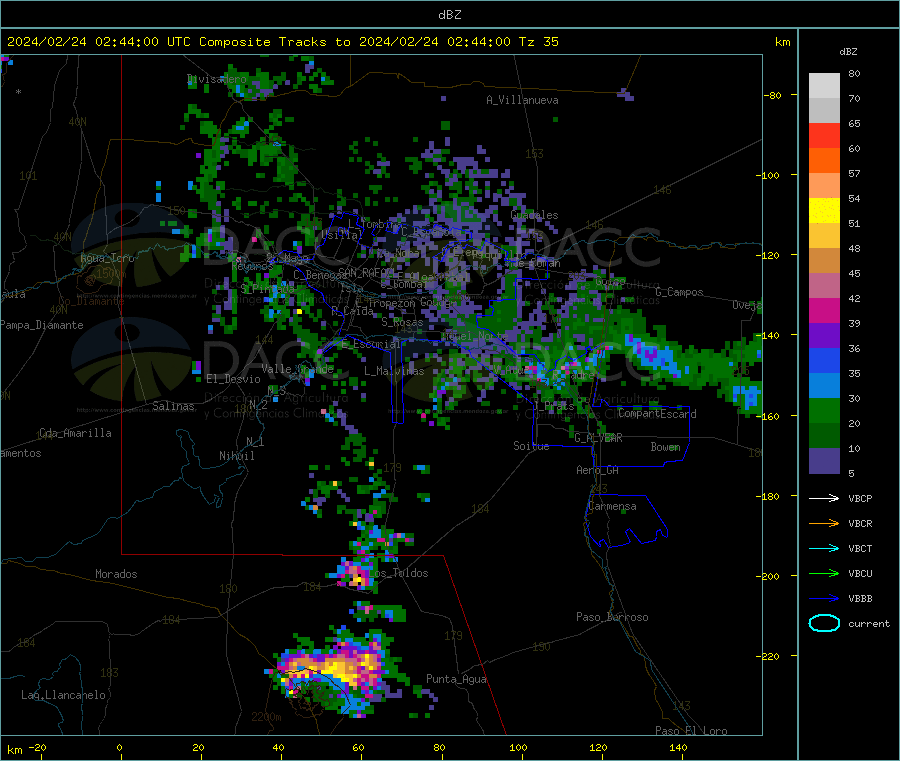Click the -220 tick on the right axis
Image resolution: width=900 pixels, height=761 pixels.
[x=769, y=657]
